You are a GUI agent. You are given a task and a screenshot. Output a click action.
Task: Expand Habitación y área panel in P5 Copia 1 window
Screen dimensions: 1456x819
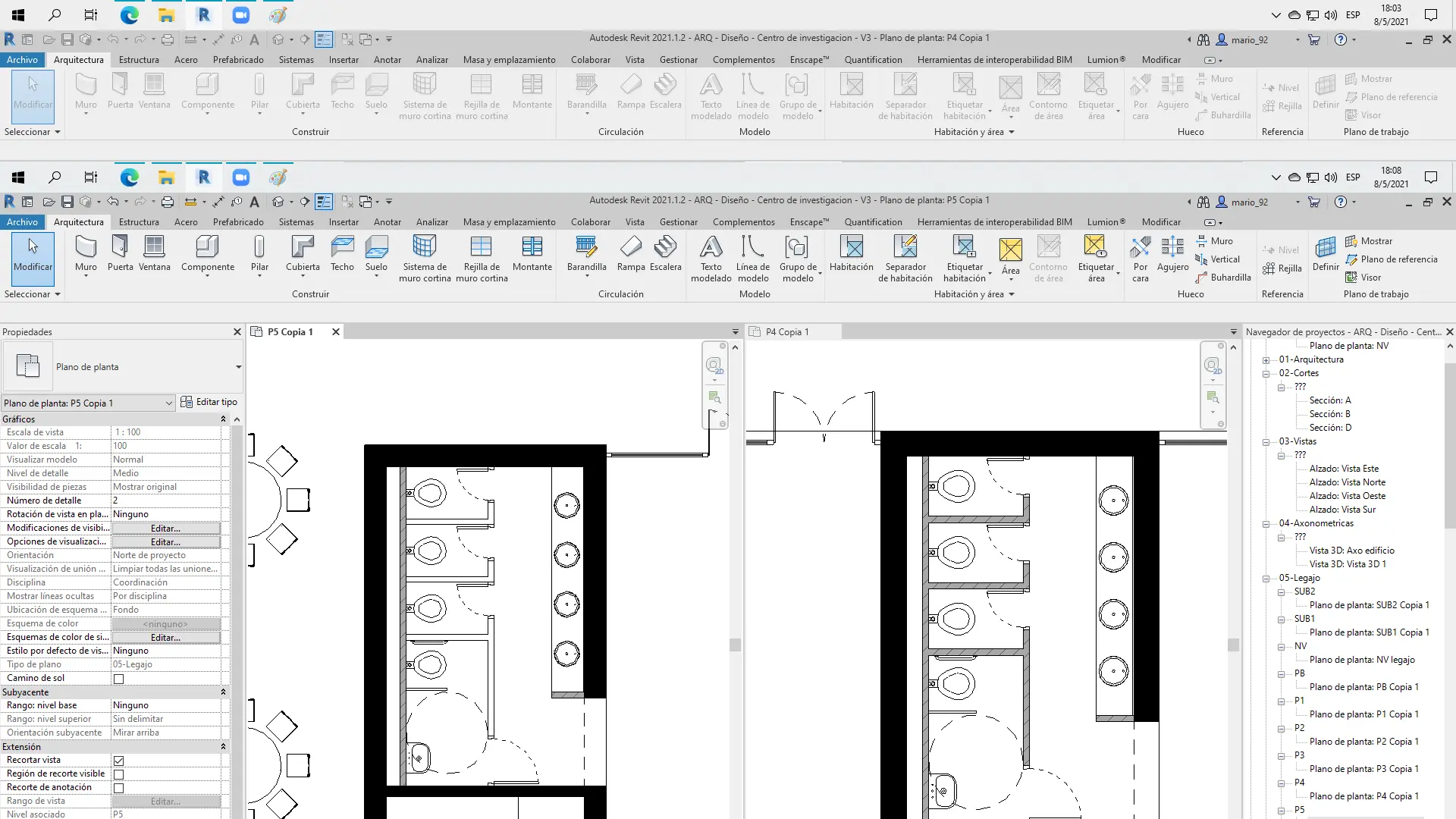(974, 294)
